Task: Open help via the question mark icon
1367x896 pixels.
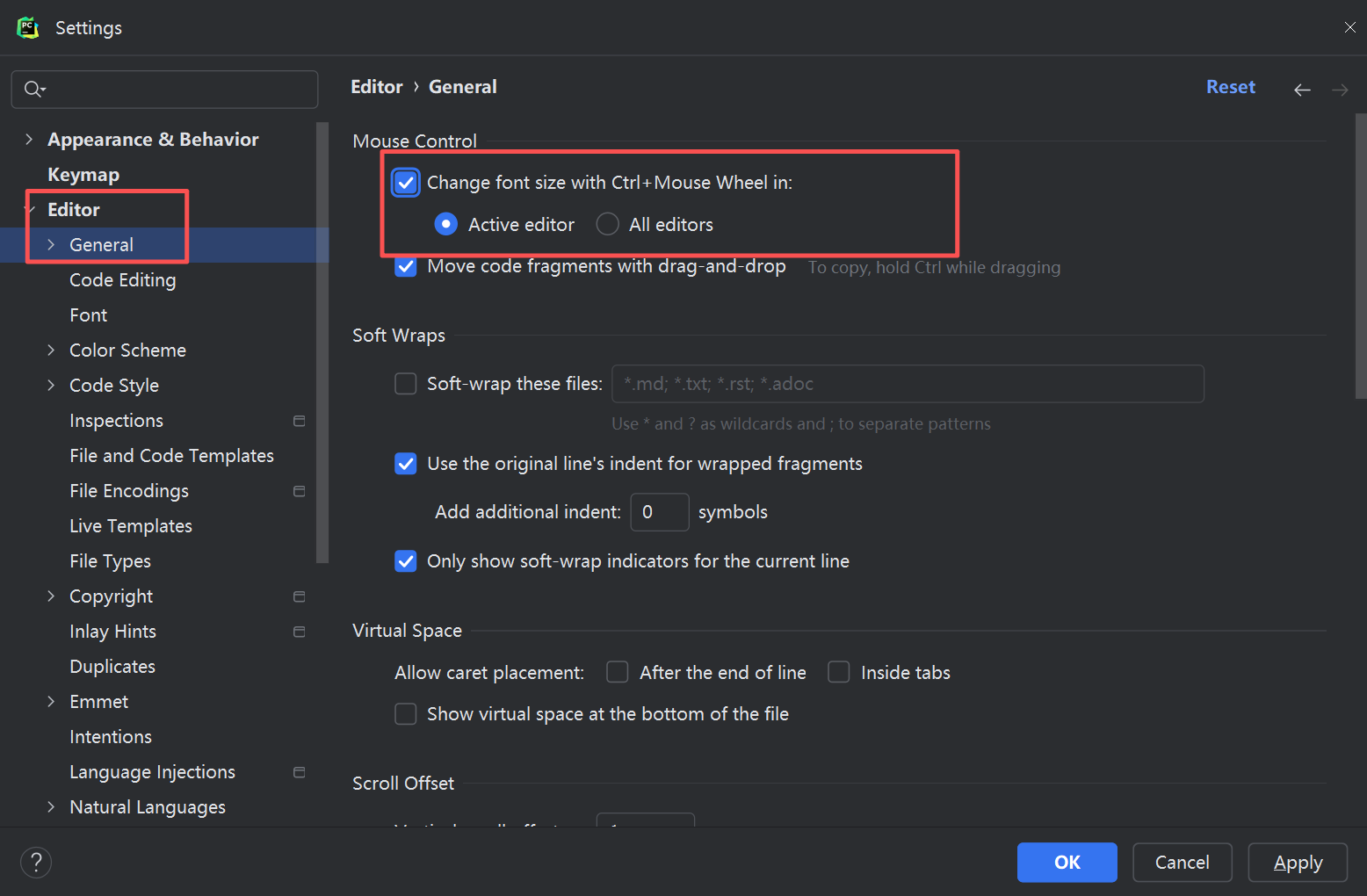Action: pyautogui.click(x=36, y=862)
